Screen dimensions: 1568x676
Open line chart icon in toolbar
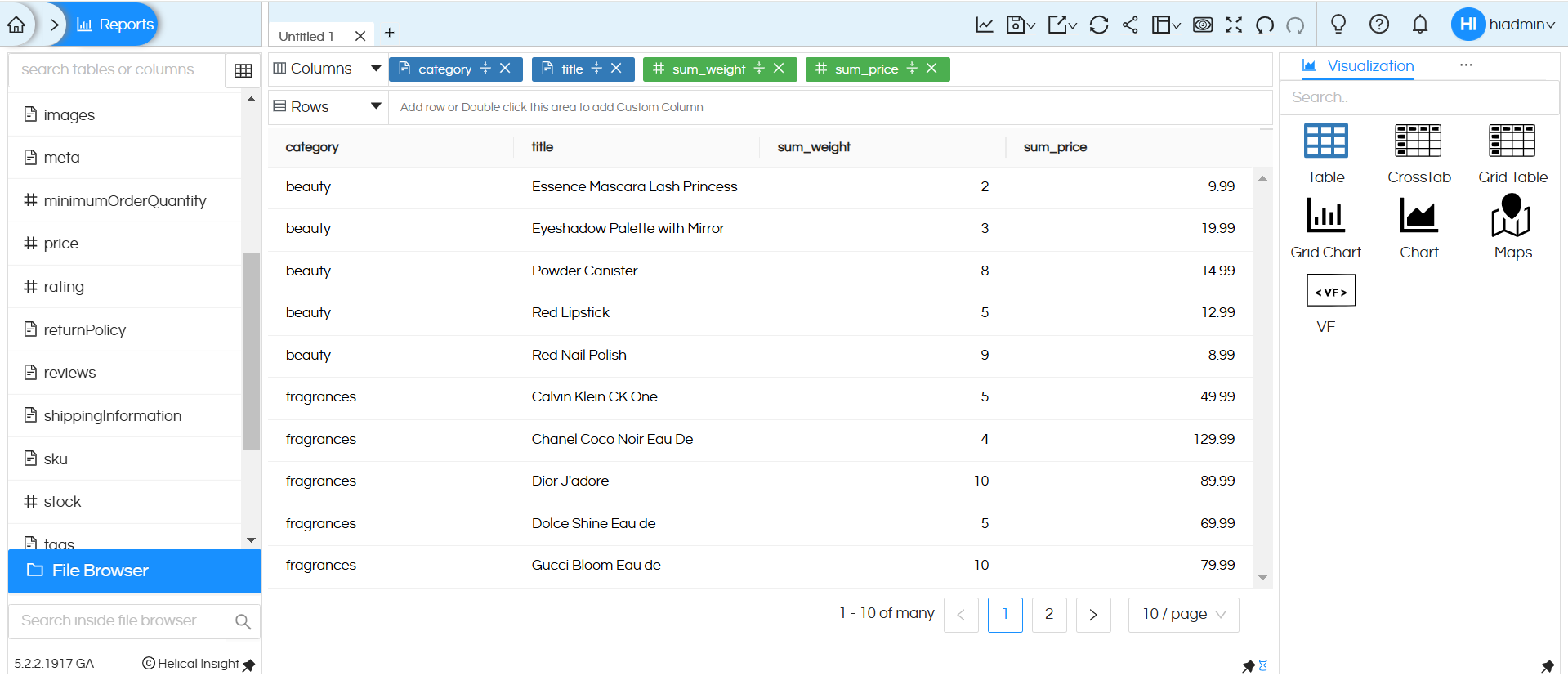point(985,25)
